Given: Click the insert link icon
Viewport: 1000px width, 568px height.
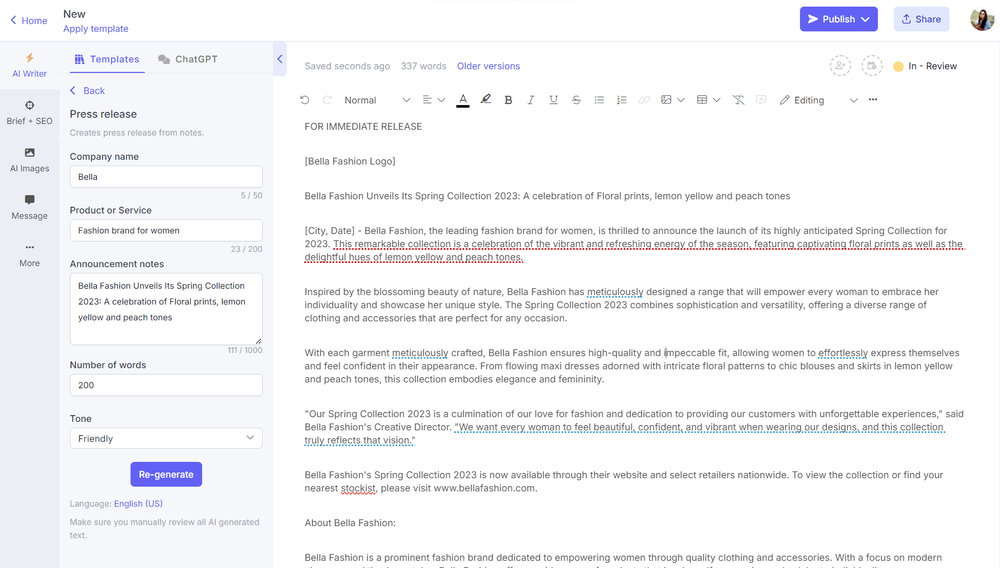Looking at the screenshot, I should coord(644,100).
